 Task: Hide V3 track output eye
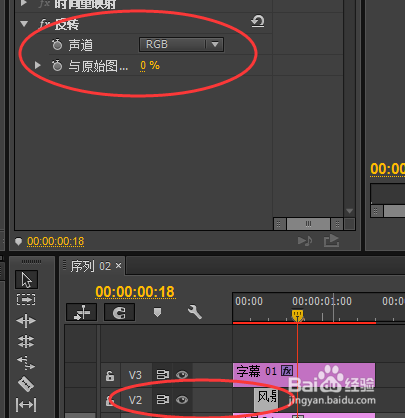tap(182, 375)
